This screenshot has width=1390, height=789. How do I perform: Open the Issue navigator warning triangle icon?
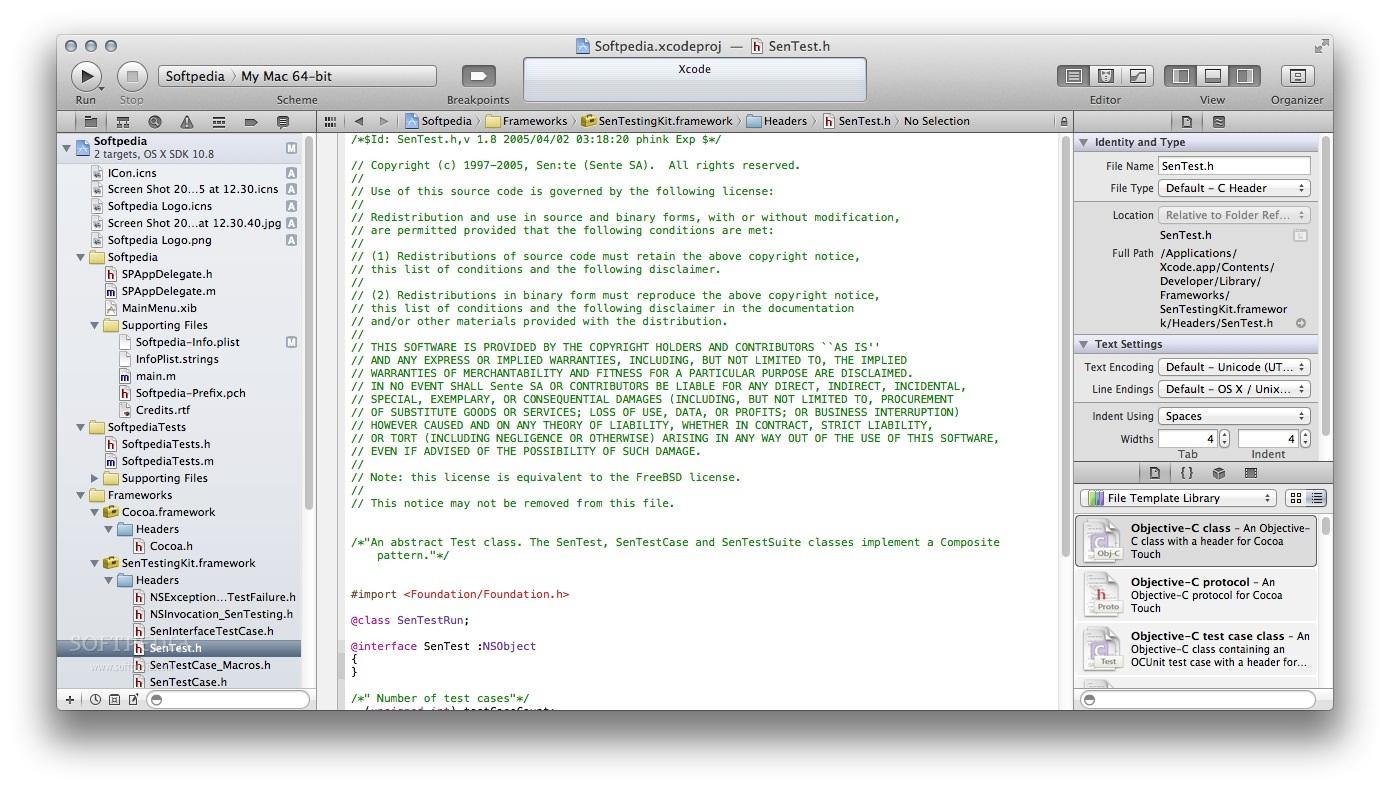[x=187, y=122]
